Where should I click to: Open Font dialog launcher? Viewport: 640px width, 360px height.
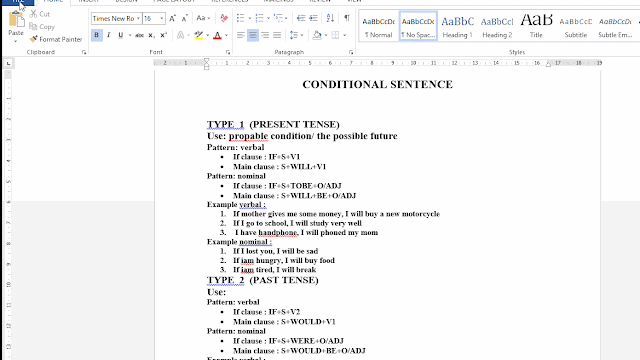pos(228,52)
